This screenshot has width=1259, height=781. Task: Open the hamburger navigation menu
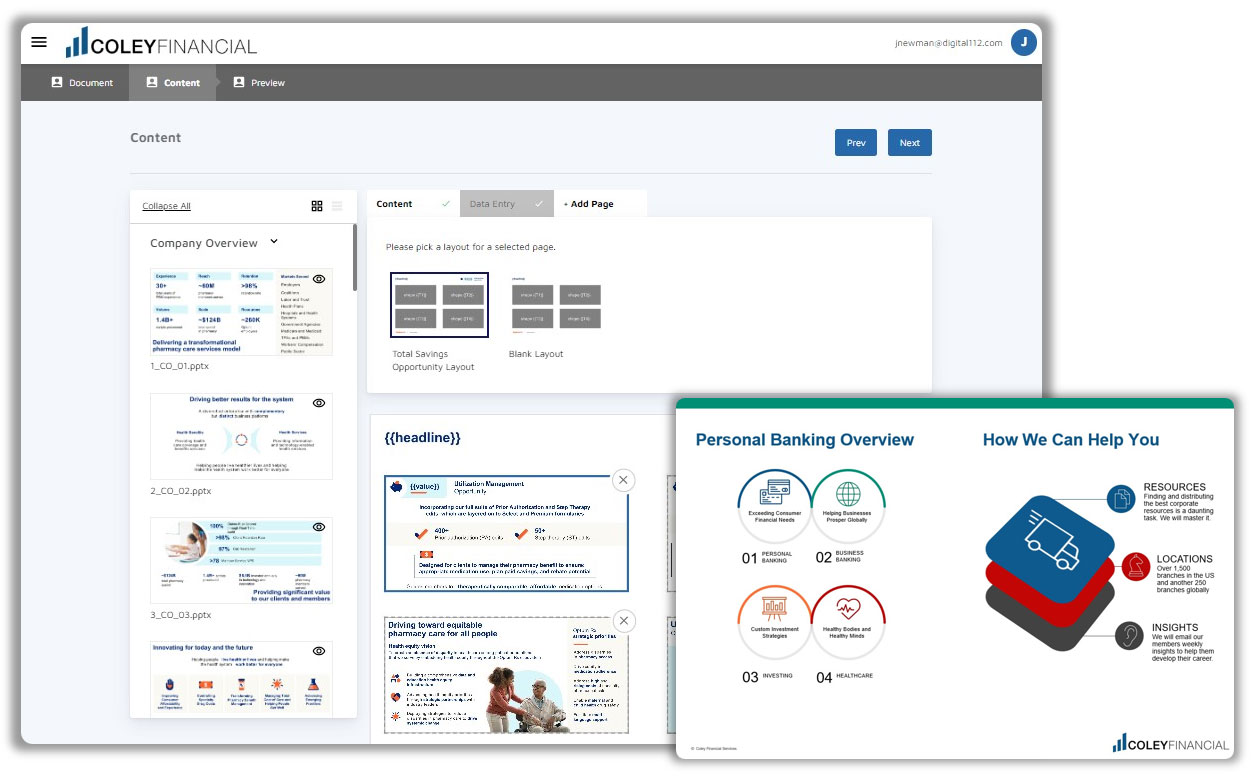pos(39,42)
